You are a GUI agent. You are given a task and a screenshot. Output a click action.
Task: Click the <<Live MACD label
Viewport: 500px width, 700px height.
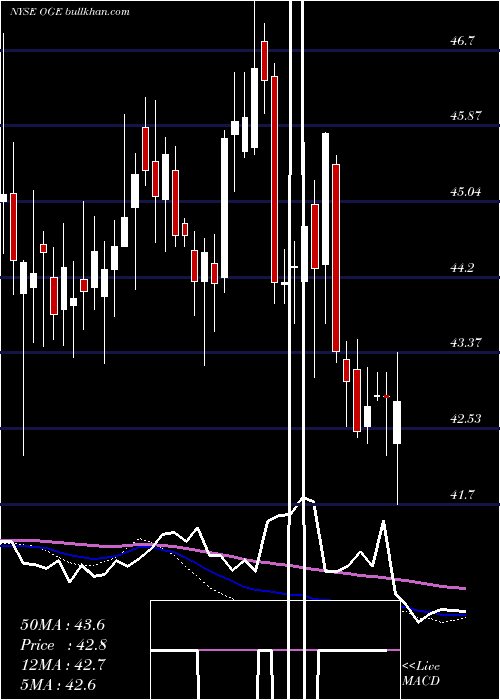(421, 673)
